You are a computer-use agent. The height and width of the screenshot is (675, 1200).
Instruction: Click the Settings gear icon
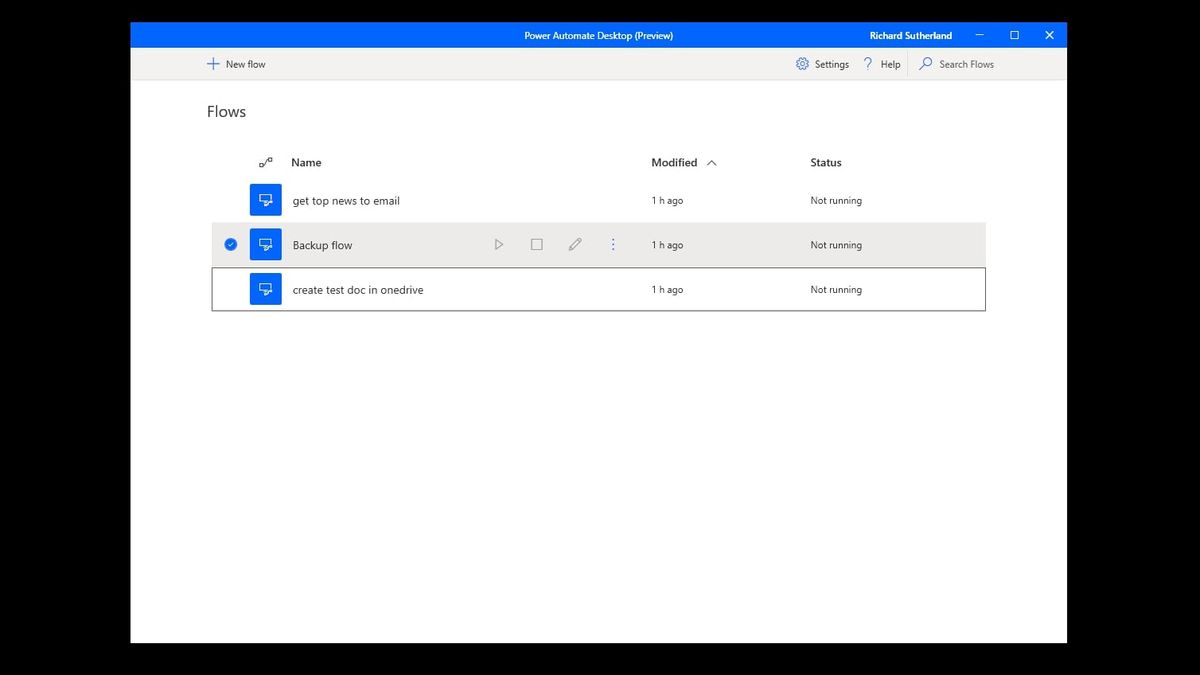[801, 63]
